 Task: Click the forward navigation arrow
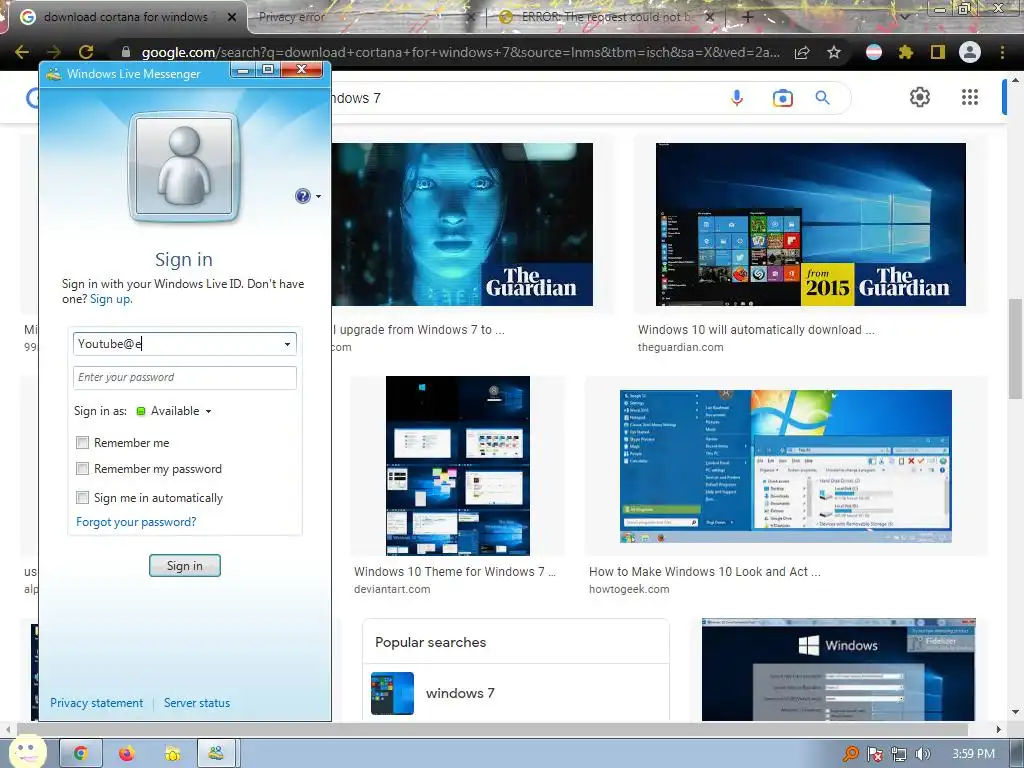[54, 52]
